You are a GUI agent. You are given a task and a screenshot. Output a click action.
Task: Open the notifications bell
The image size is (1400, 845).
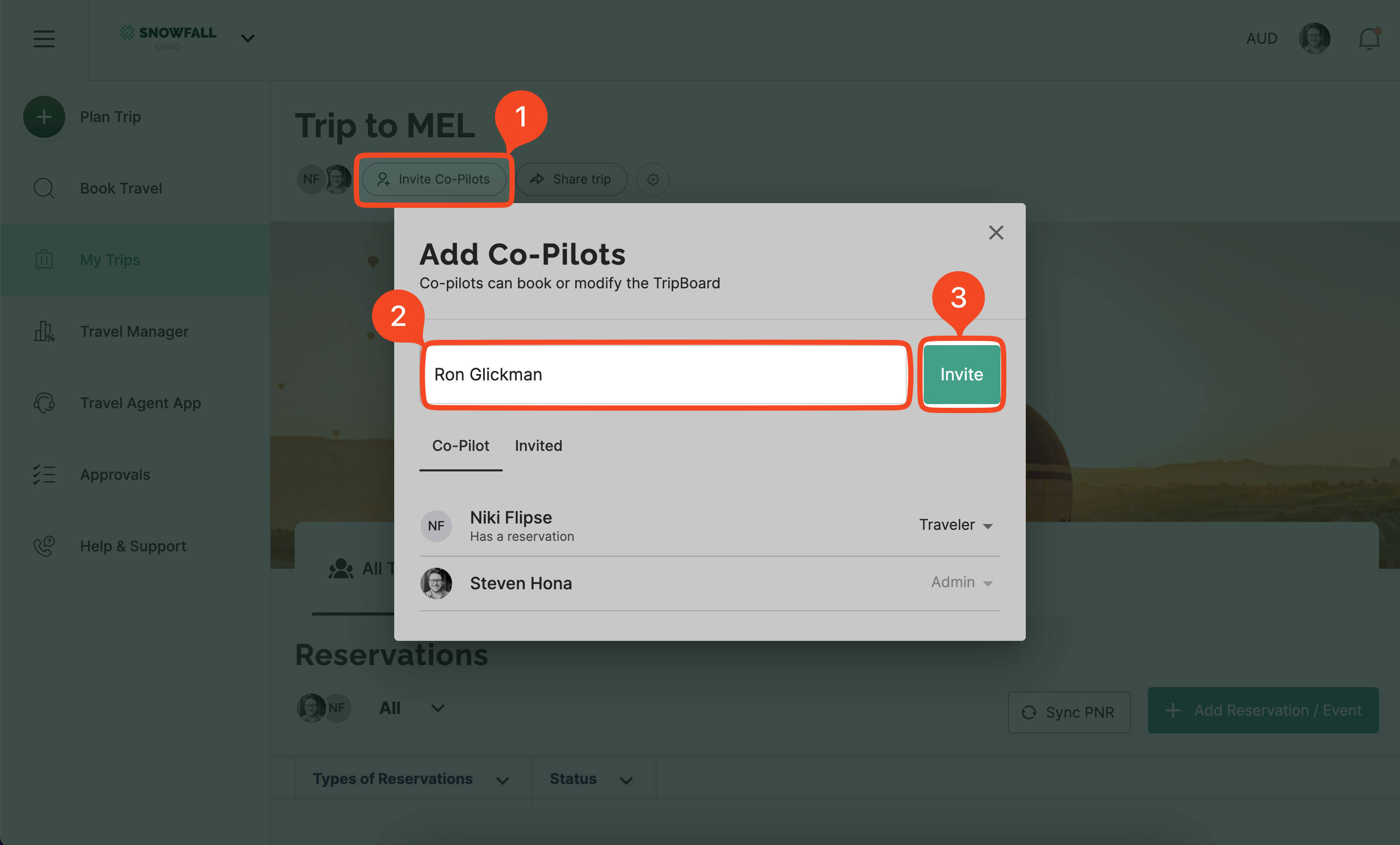coord(1369,38)
